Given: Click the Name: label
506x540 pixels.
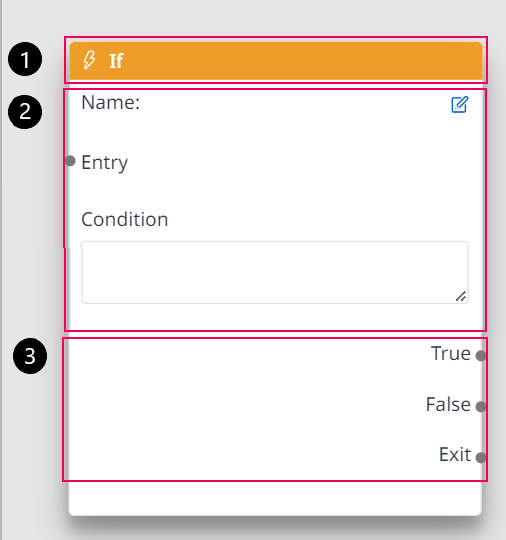Looking at the screenshot, I should coord(111,102).
